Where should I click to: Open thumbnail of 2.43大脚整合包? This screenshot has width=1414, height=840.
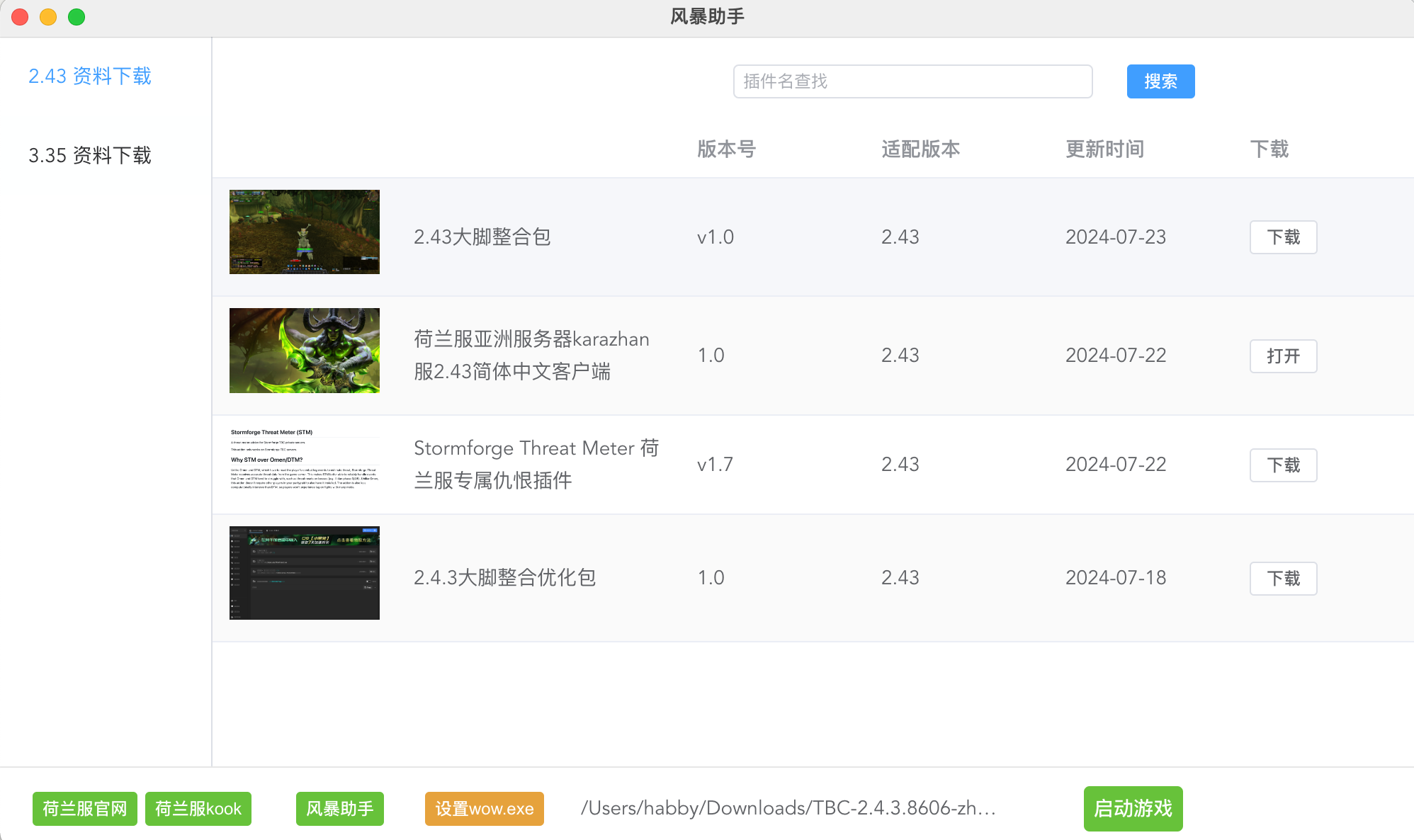pyautogui.click(x=305, y=232)
